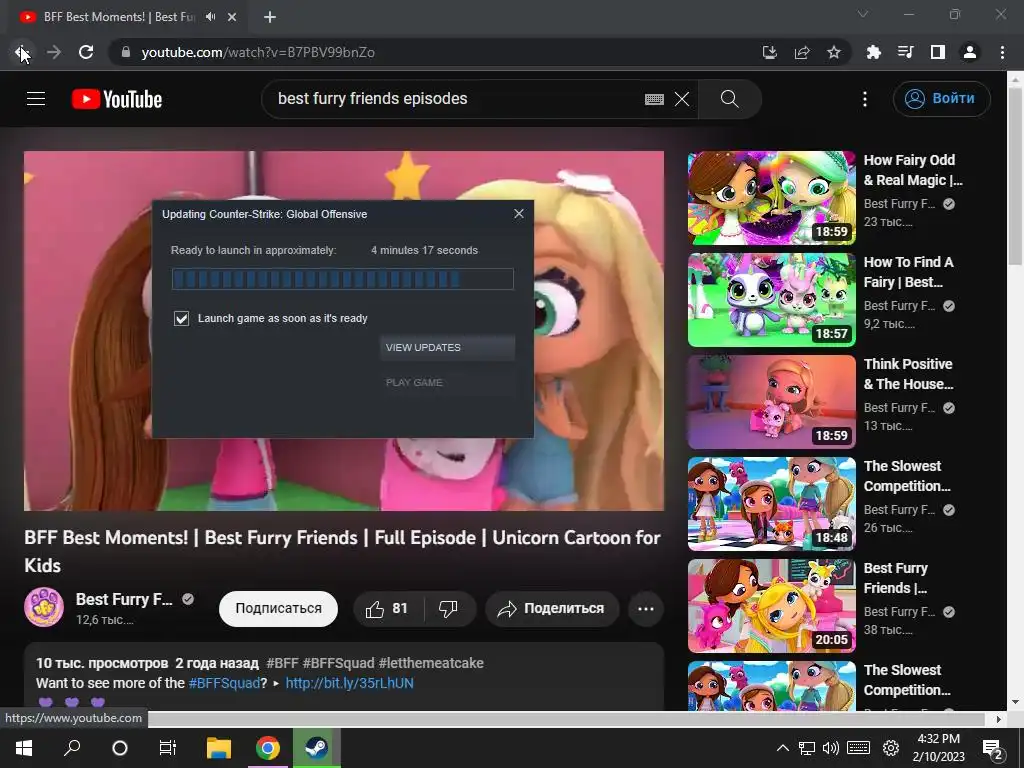
Task: Click the browser forward arrow
Action: (54, 52)
